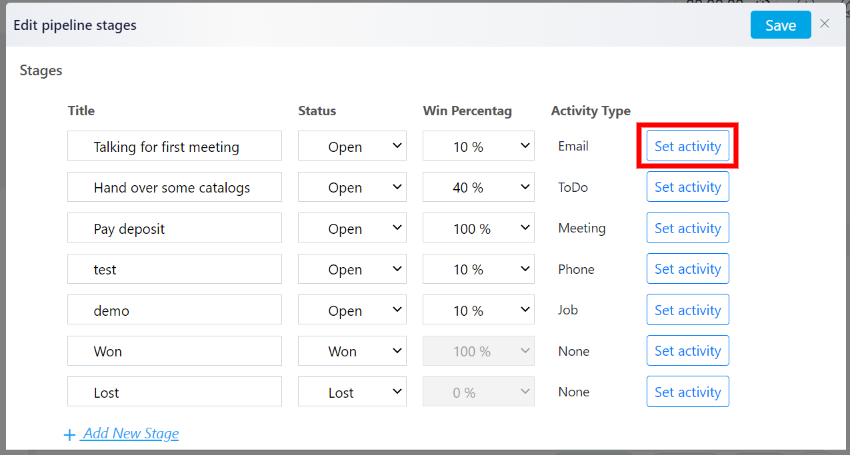Open the Status dropdown showing Won

(x=352, y=351)
